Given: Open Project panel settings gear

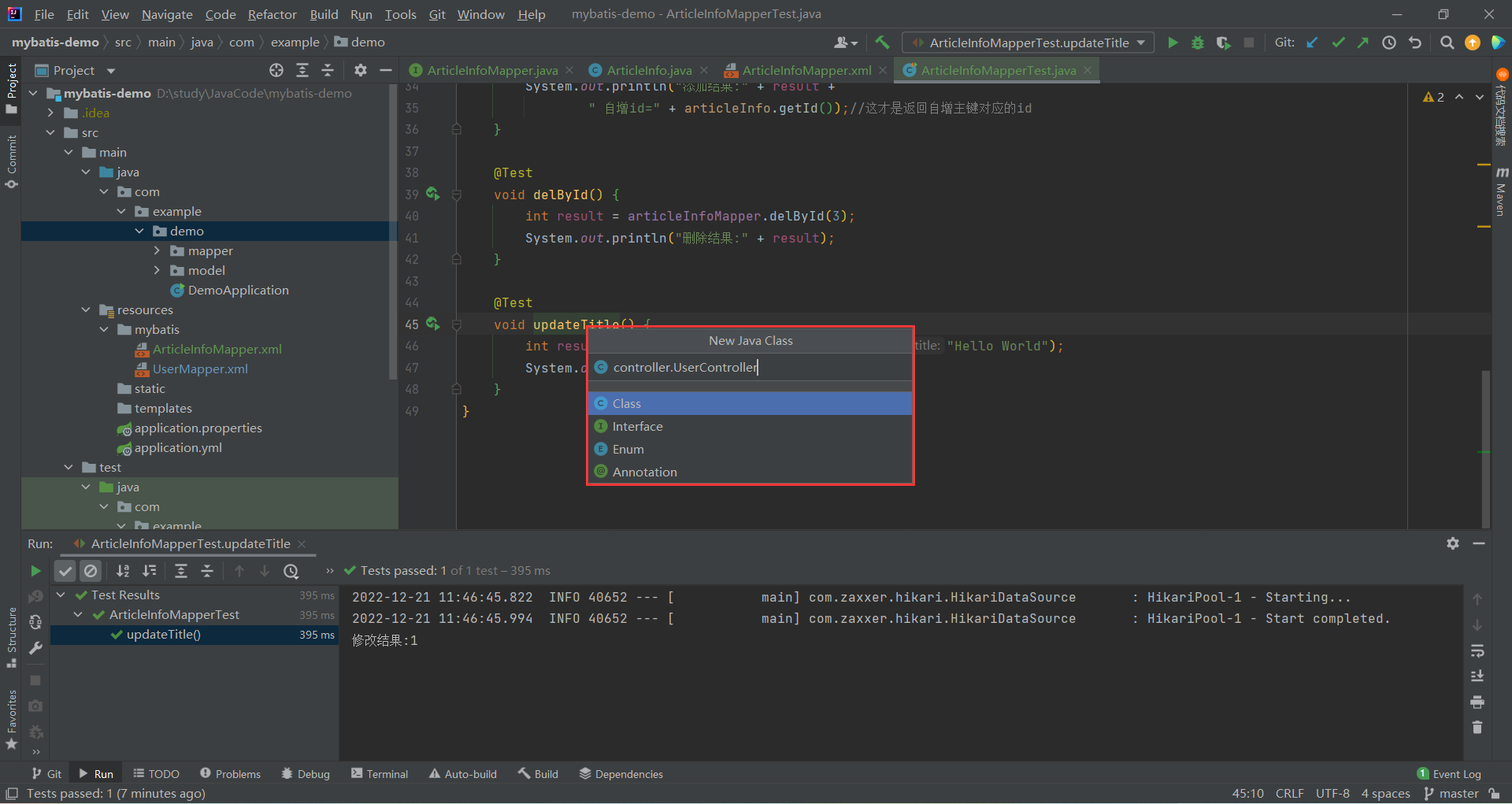Looking at the screenshot, I should pyautogui.click(x=360, y=70).
